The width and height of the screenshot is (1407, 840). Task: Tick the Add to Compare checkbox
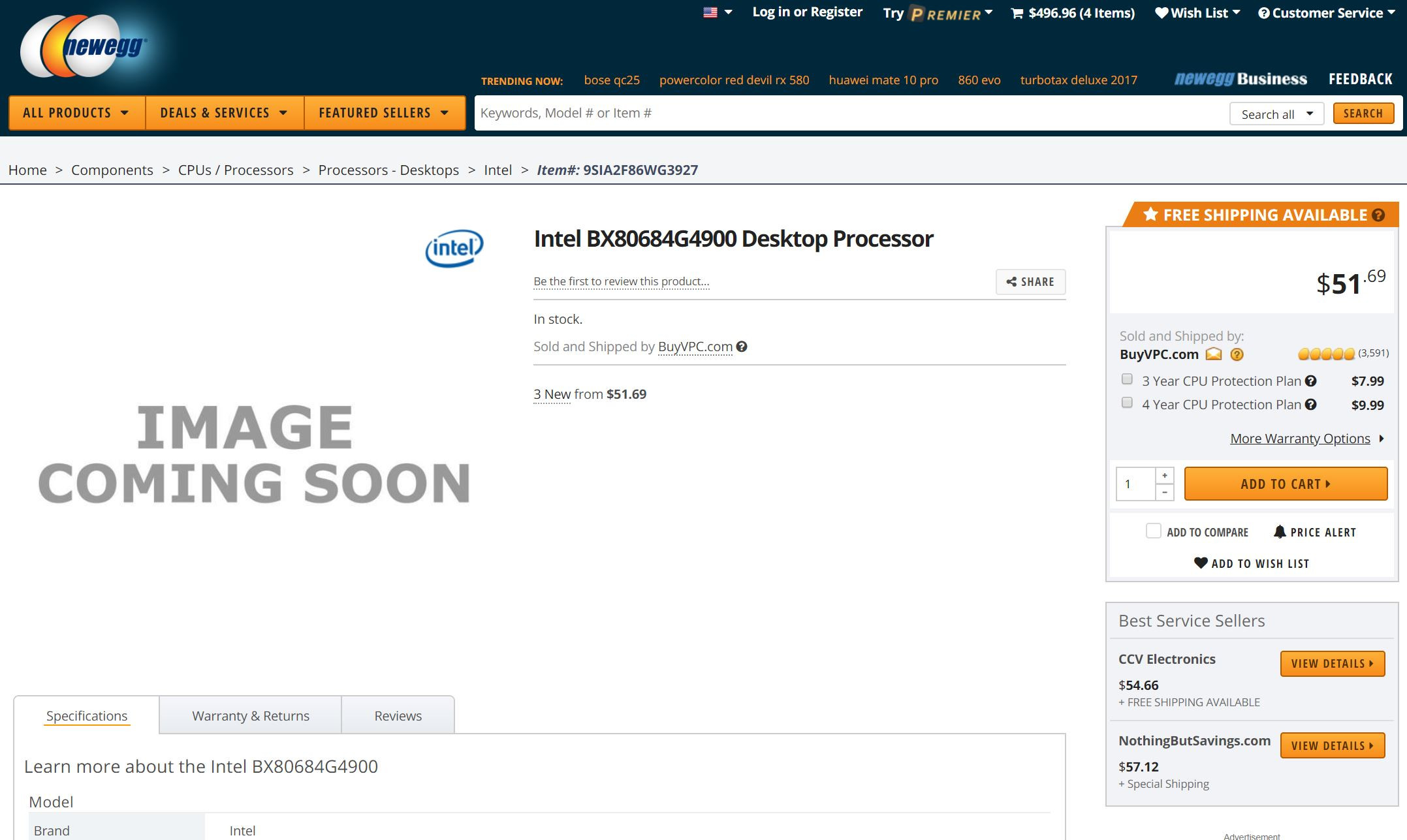click(1154, 531)
